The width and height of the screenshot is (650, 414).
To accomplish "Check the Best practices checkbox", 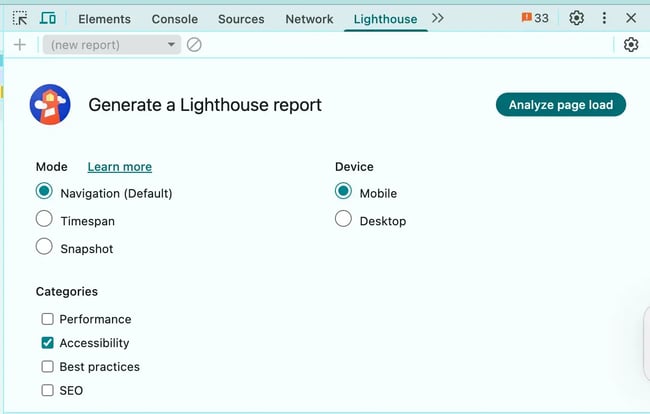I will [47, 367].
